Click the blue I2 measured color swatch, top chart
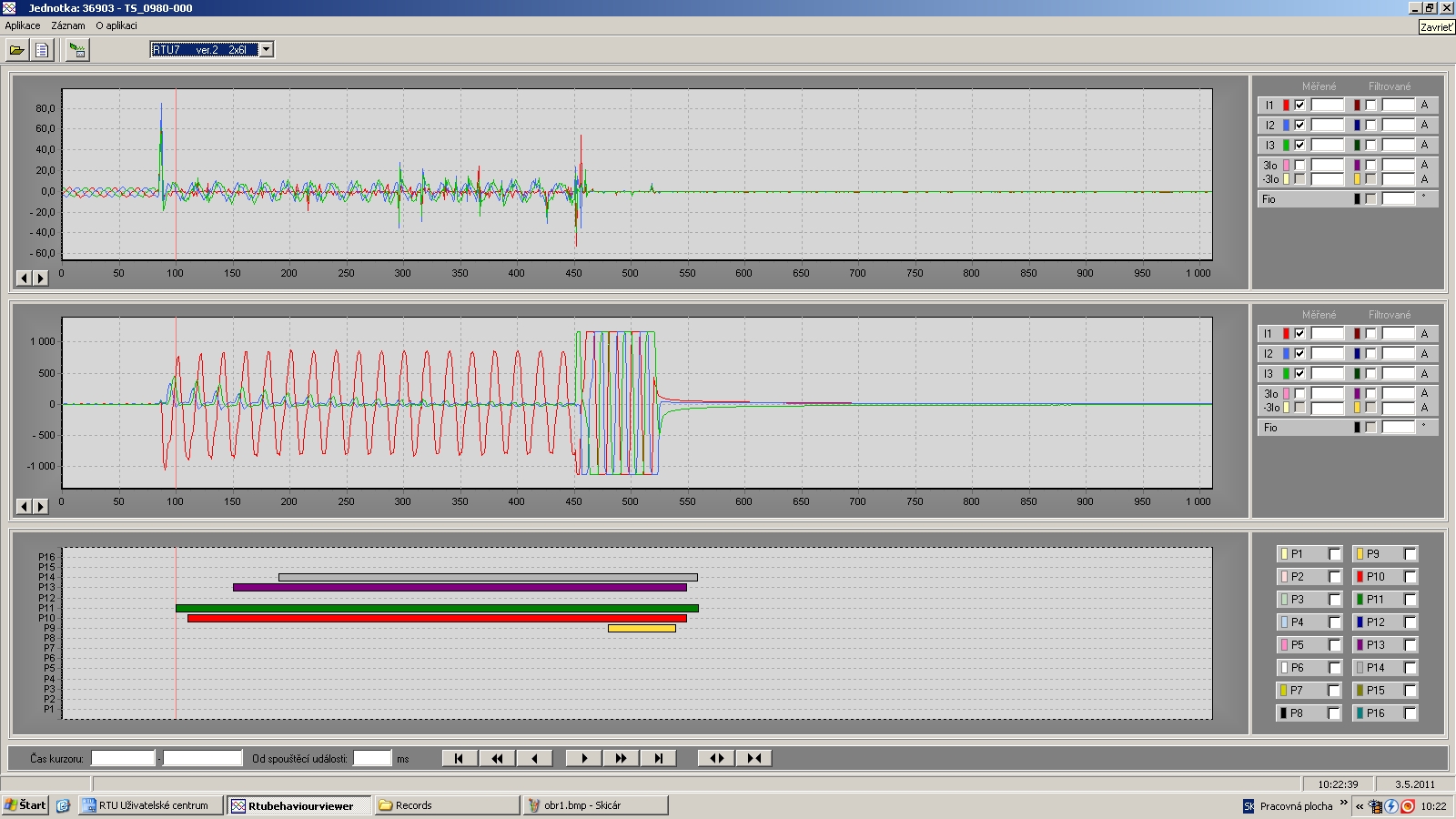 (1286, 126)
